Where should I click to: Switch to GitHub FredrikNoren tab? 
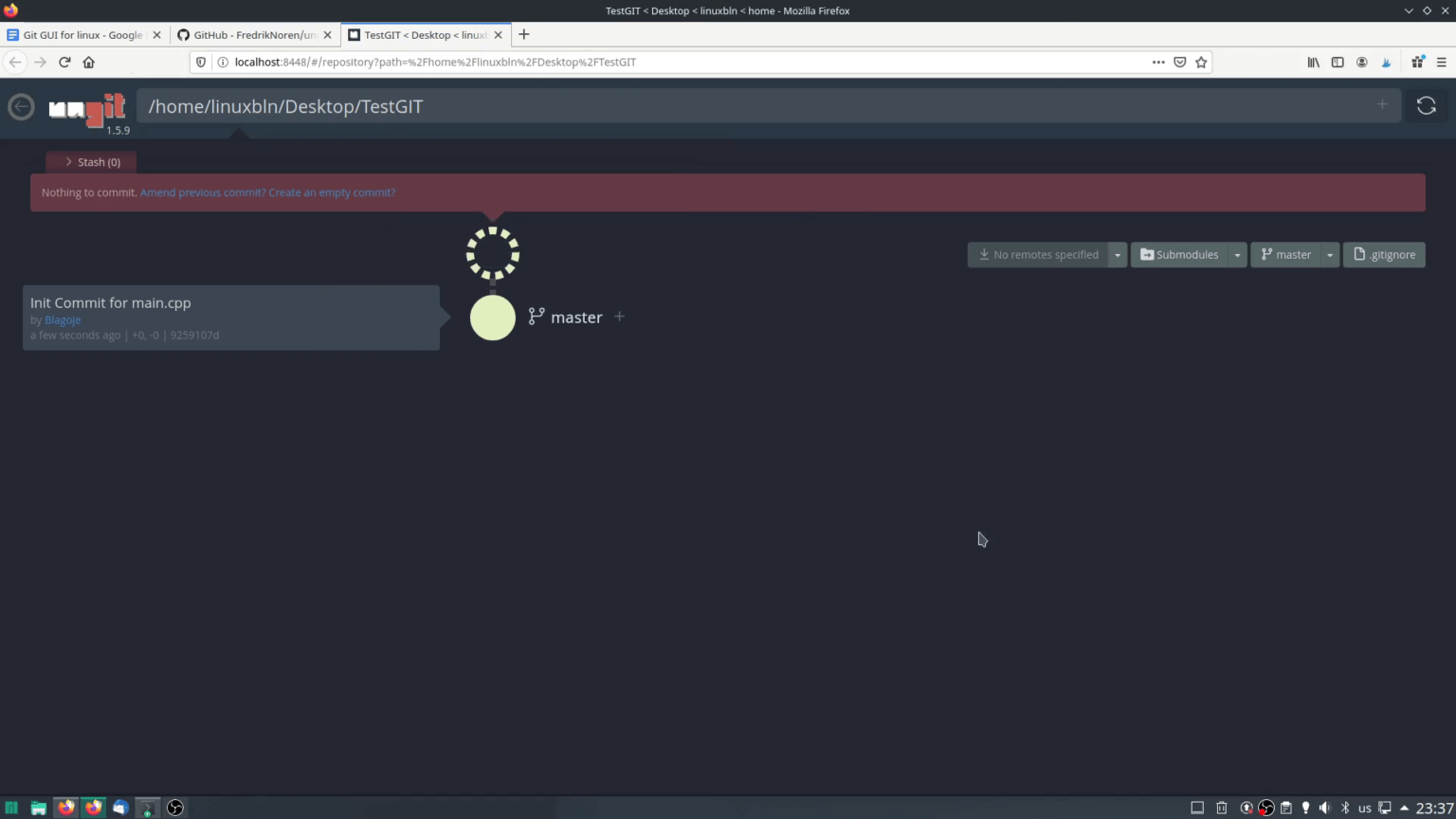[x=255, y=35]
